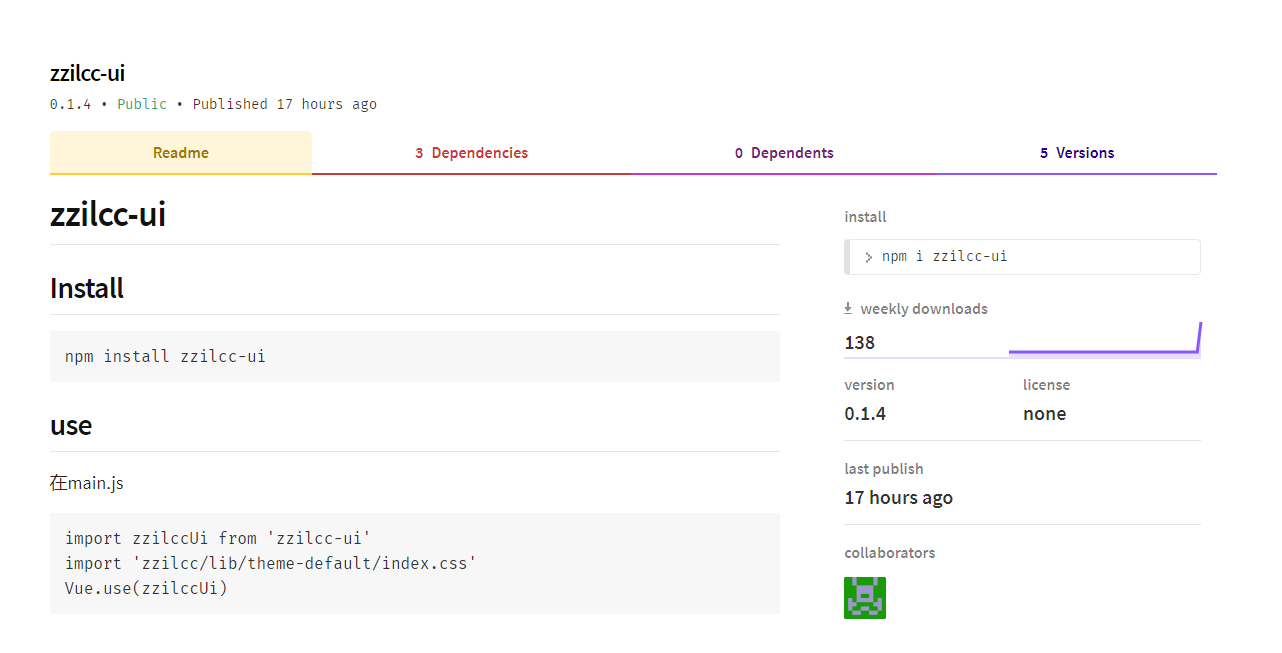Click '17 hours ago' under last publish
The width and height of the screenshot is (1282, 653).
pyautogui.click(x=898, y=498)
